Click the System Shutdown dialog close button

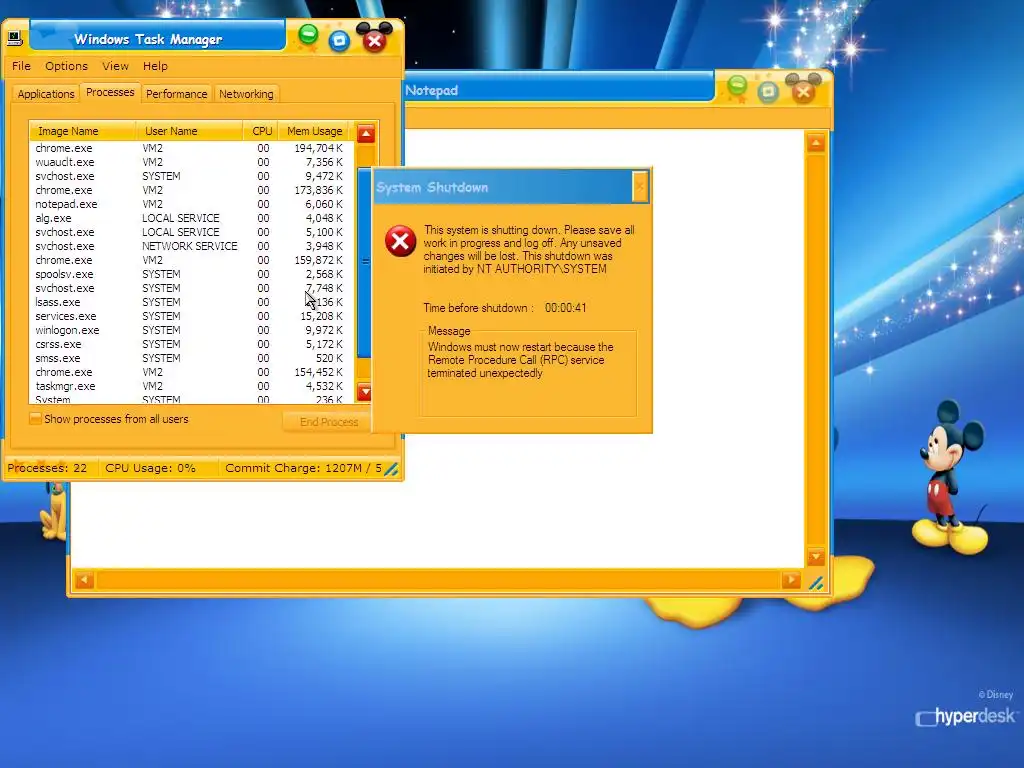[x=640, y=187]
